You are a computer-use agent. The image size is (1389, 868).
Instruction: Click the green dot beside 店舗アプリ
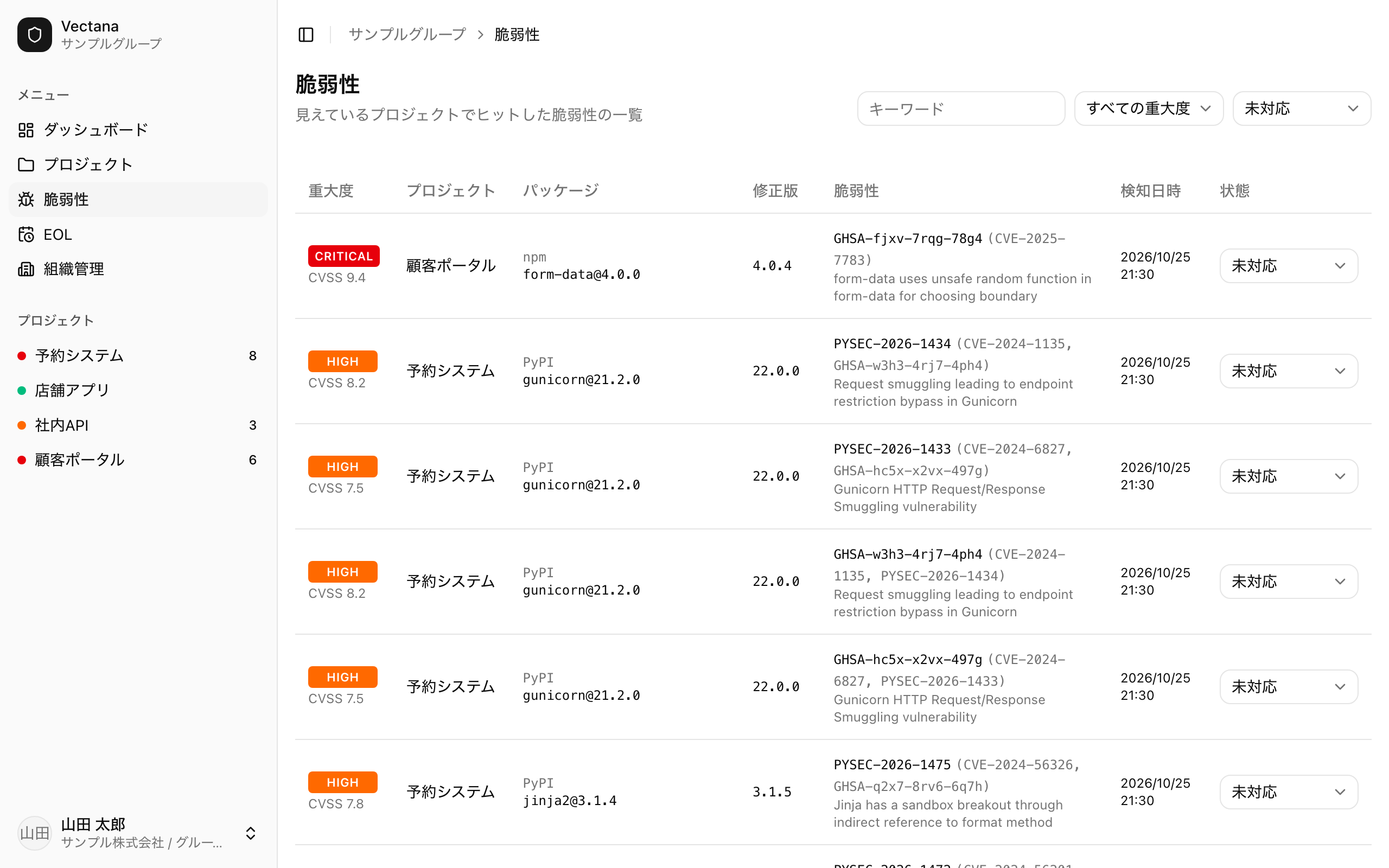coord(22,391)
